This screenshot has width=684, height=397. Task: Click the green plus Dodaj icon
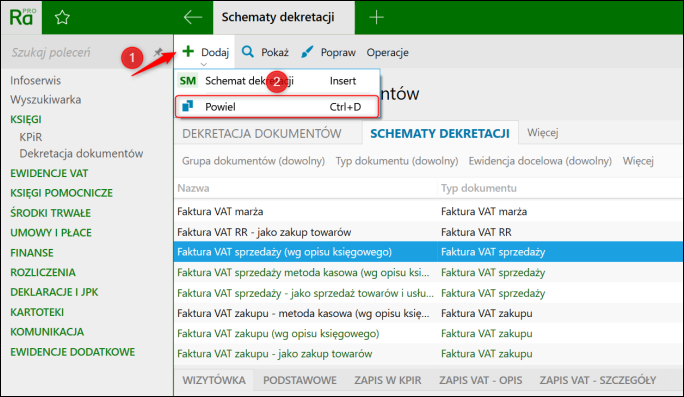[188, 51]
